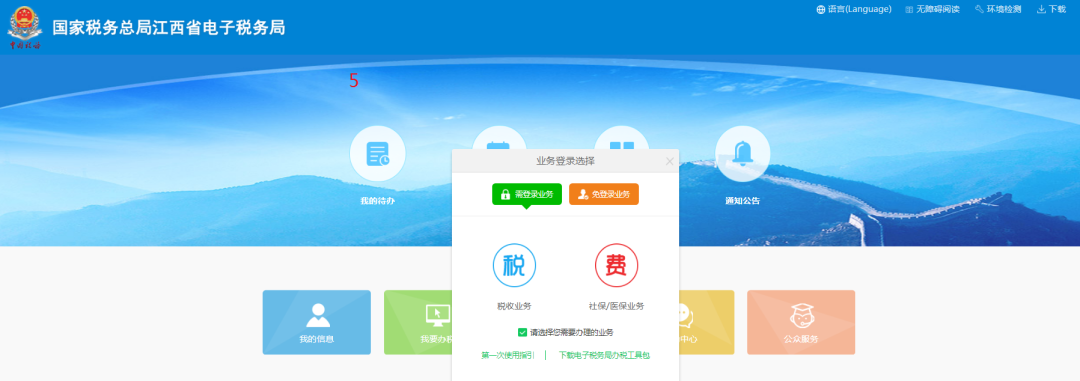Click the 税收业务 label text

click(x=514, y=306)
